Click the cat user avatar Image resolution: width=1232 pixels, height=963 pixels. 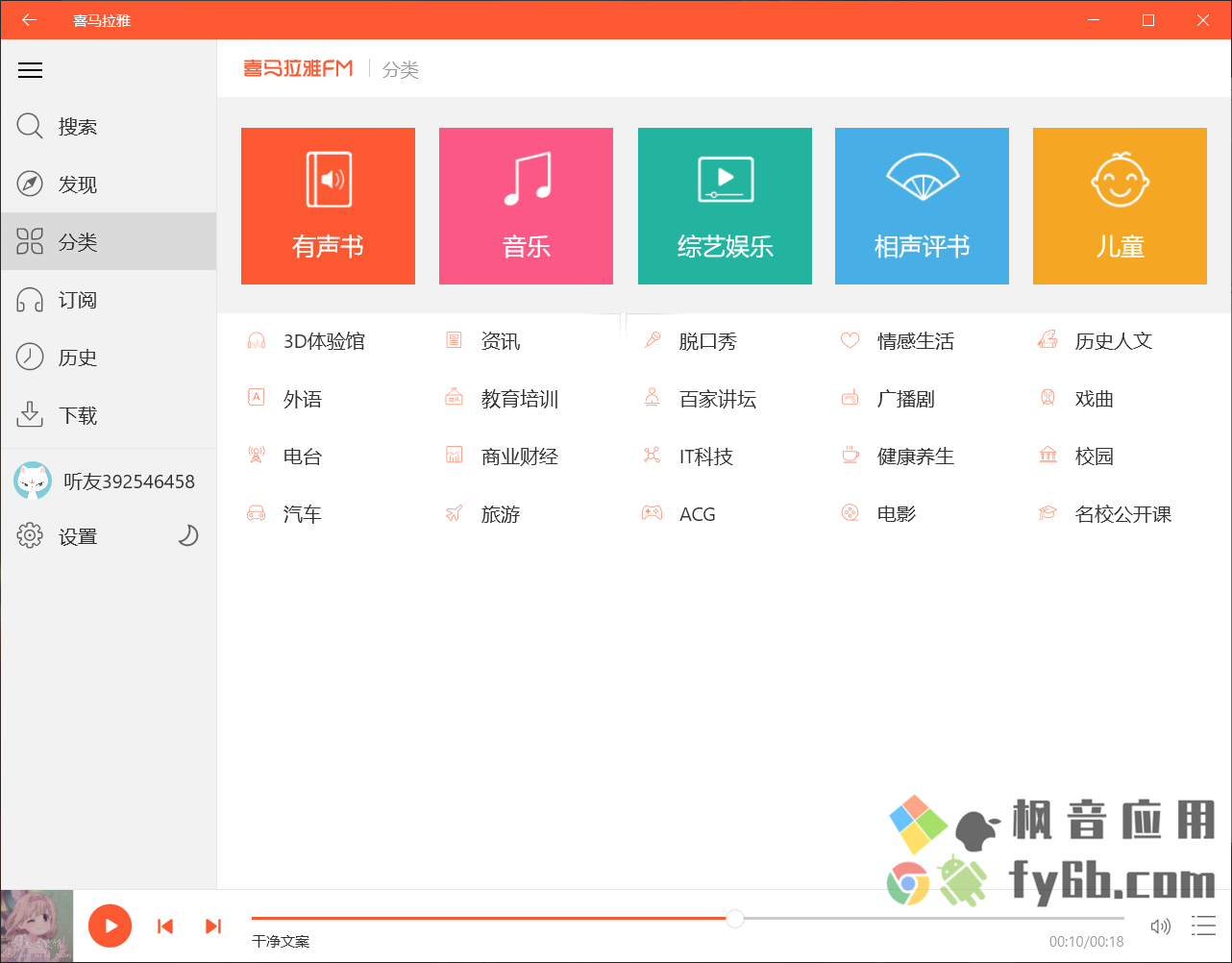[32, 481]
